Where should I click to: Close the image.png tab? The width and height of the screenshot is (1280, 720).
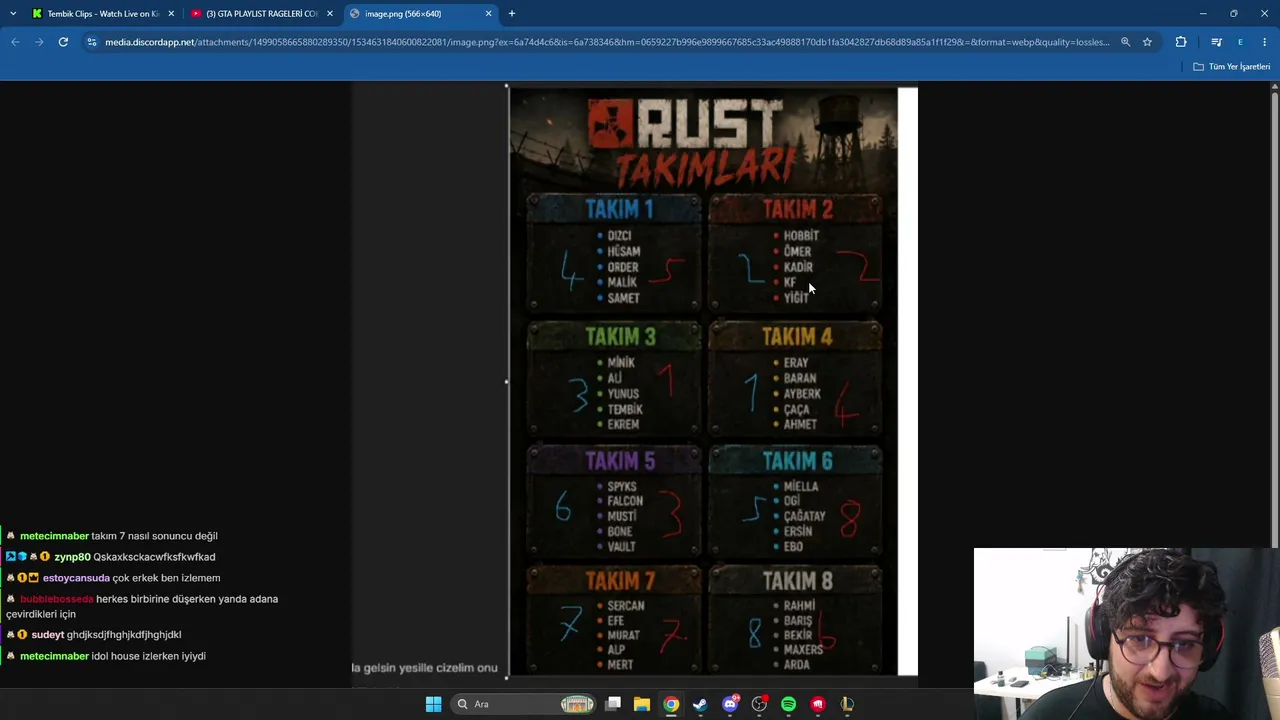pos(488,13)
